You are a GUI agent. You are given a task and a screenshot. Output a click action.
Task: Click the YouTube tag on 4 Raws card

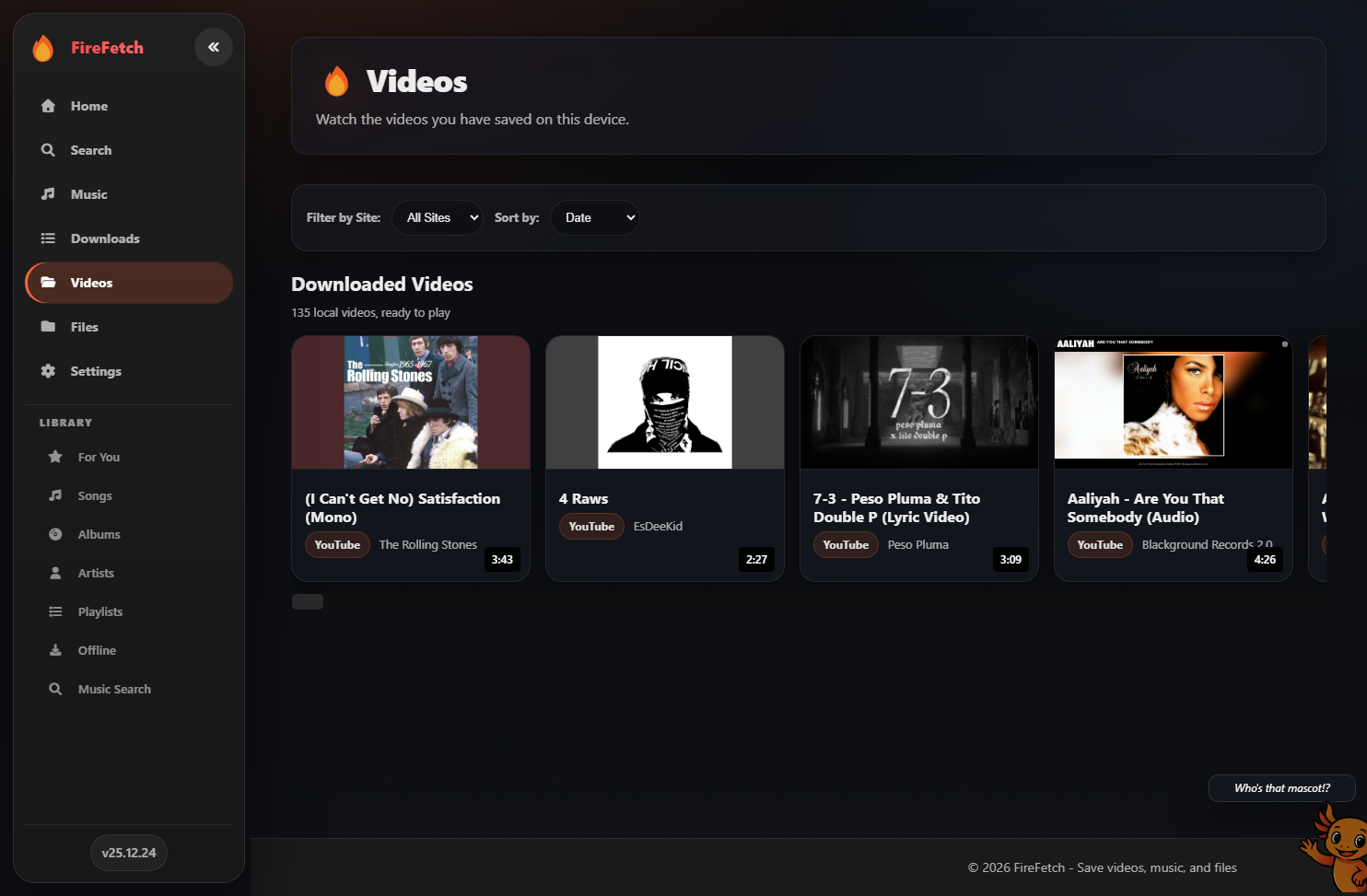point(591,527)
